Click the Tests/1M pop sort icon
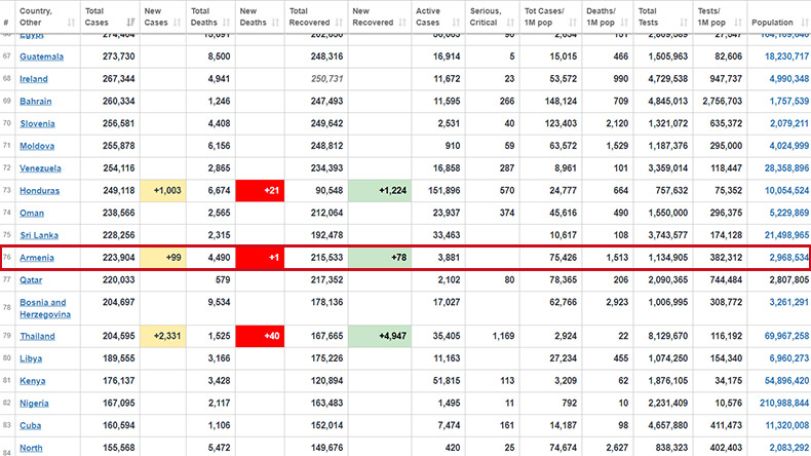Screen dimensions: 811x456 [739, 22]
